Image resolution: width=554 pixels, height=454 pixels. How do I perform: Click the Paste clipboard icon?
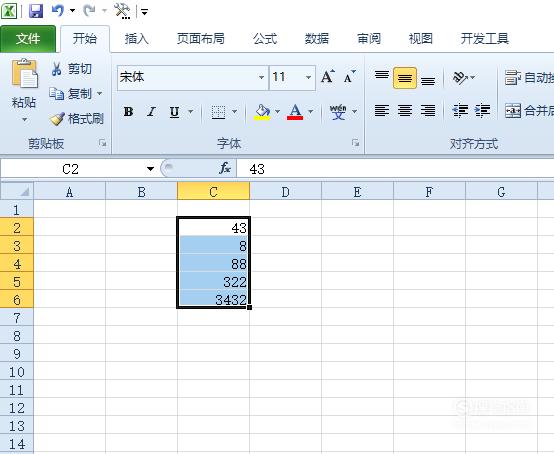pyautogui.click(x=25, y=74)
